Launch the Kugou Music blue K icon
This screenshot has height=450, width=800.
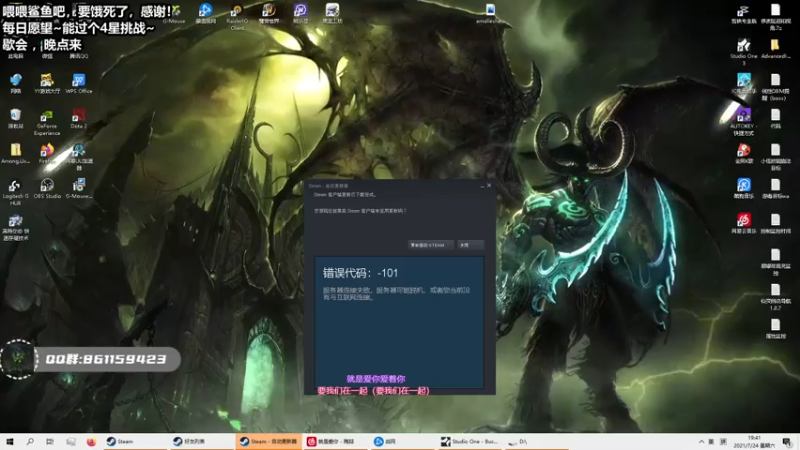(743, 188)
